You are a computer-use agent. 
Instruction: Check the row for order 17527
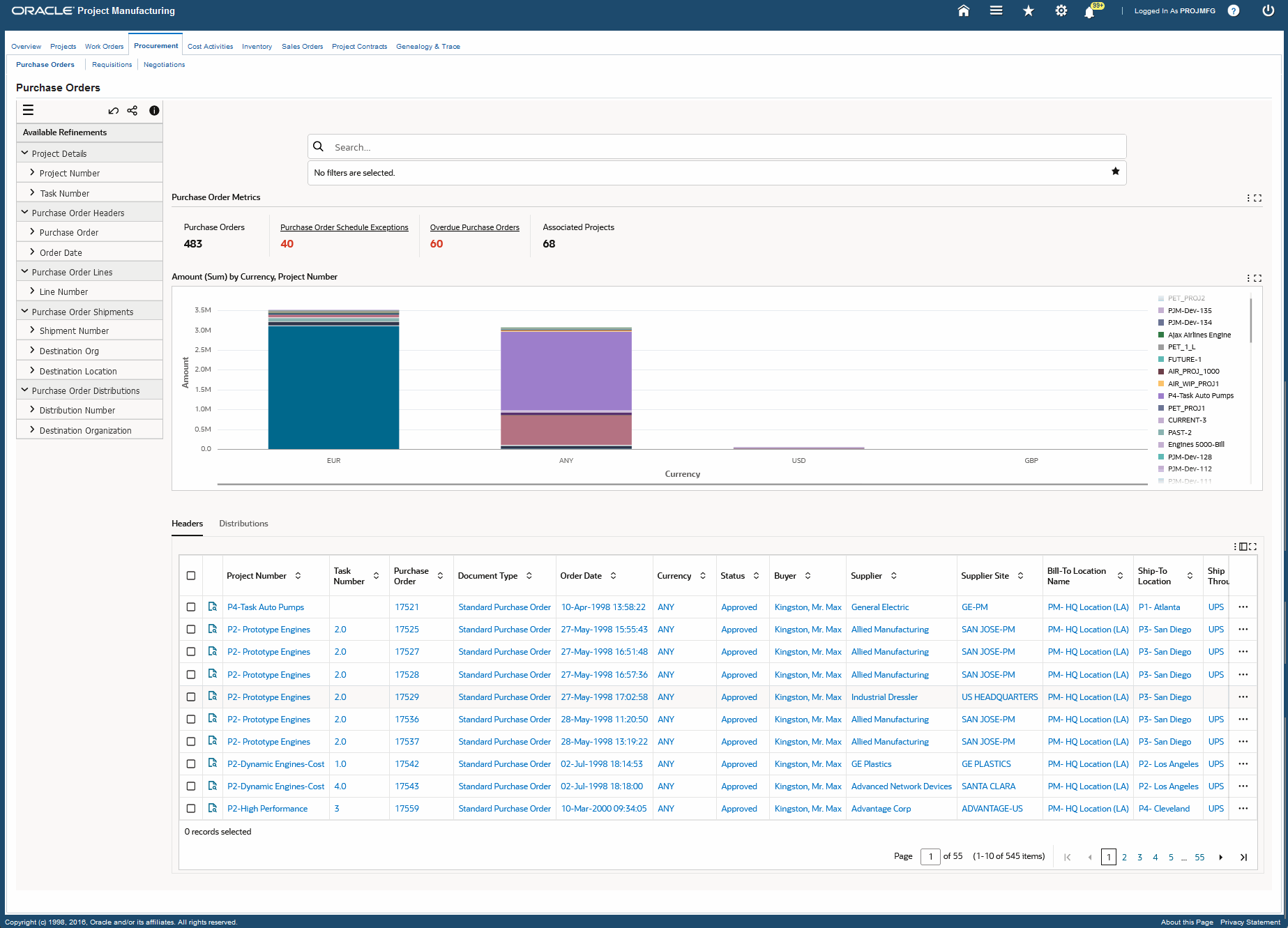[191, 651]
